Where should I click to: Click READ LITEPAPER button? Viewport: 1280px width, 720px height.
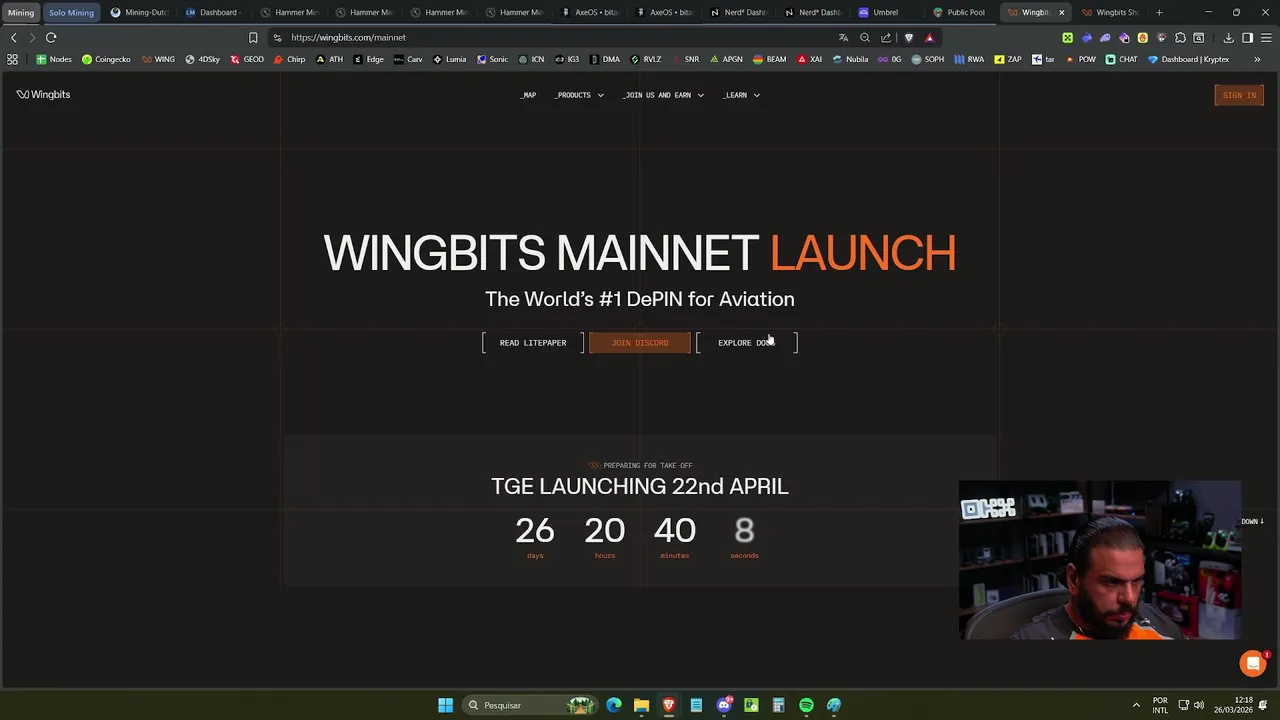tap(533, 343)
